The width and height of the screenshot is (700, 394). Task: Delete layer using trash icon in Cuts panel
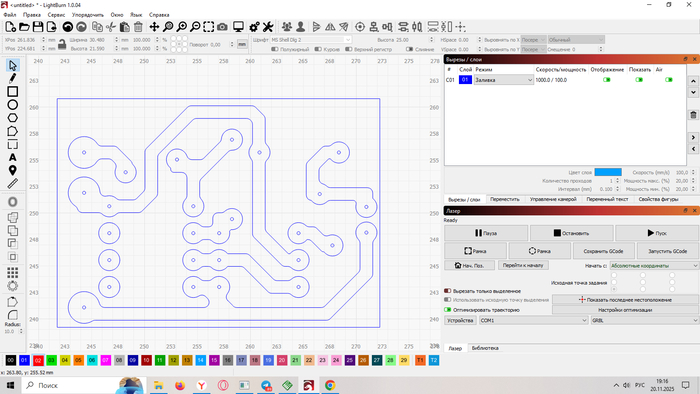pos(693,115)
